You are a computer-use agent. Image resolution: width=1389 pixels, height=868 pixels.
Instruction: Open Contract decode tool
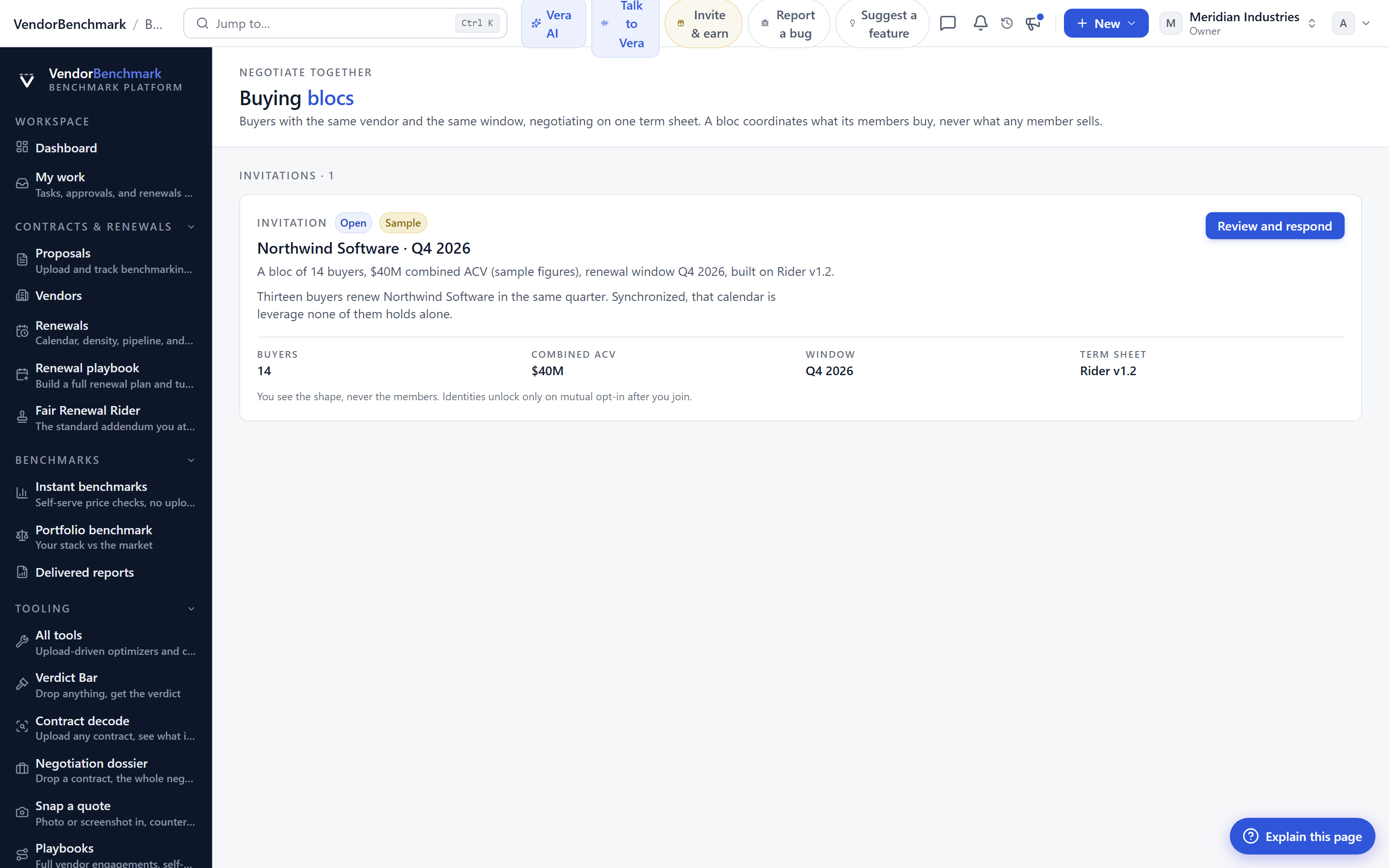[x=106, y=728]
